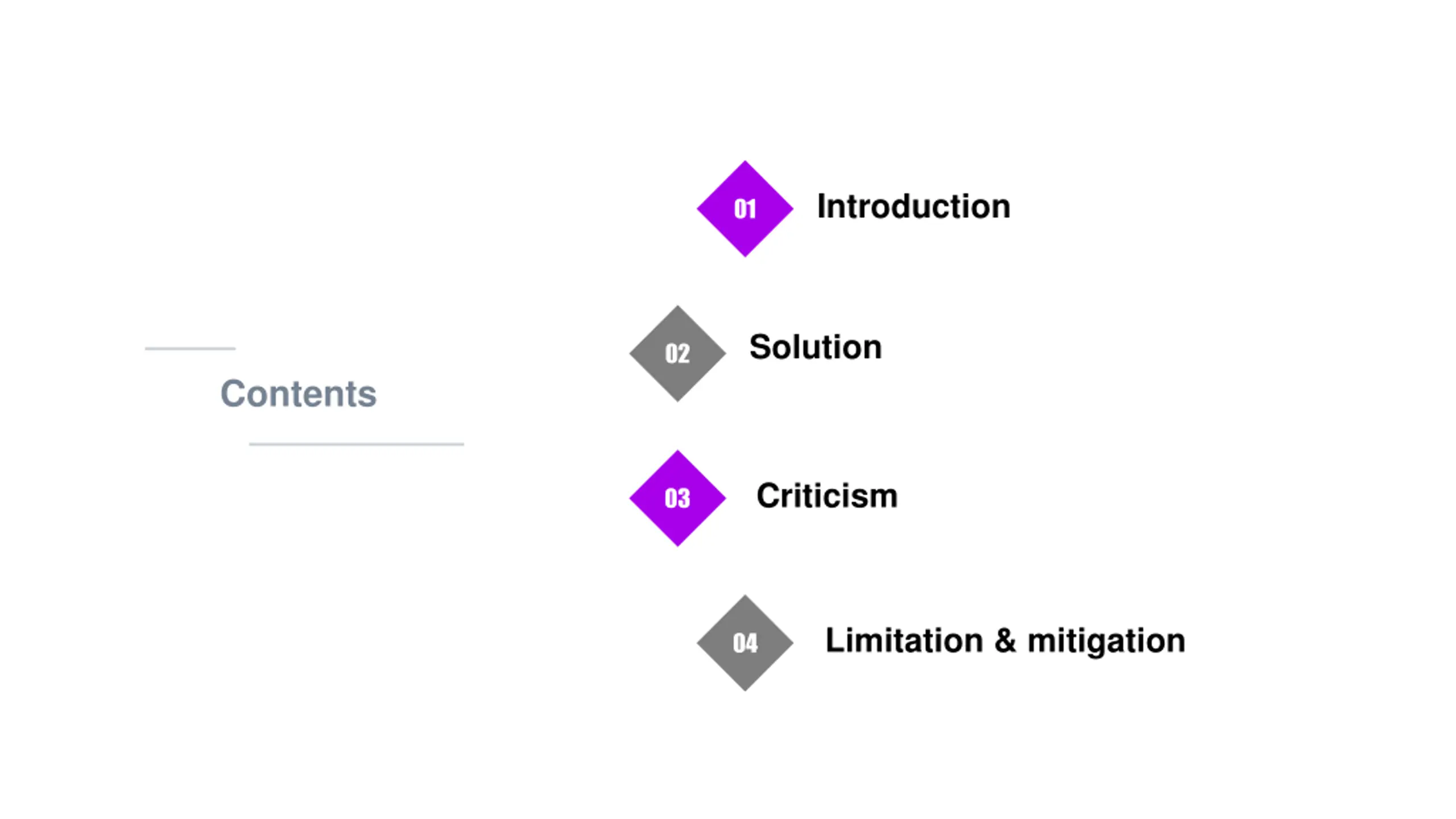Select the gray 04 diamond

[x=745, y=643]
